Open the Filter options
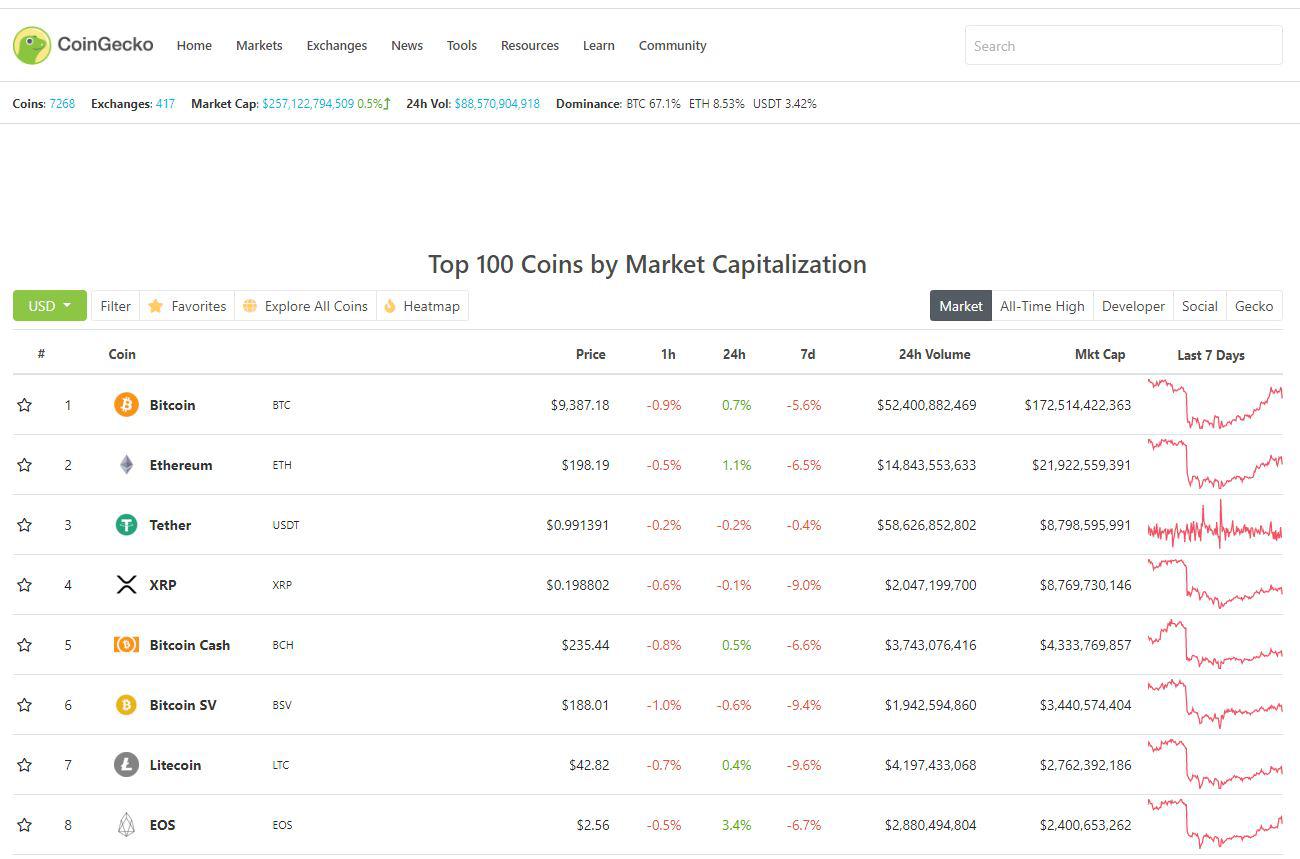Image resolution: width=1300 pixels, height=859 pixels. pos(115,305)
